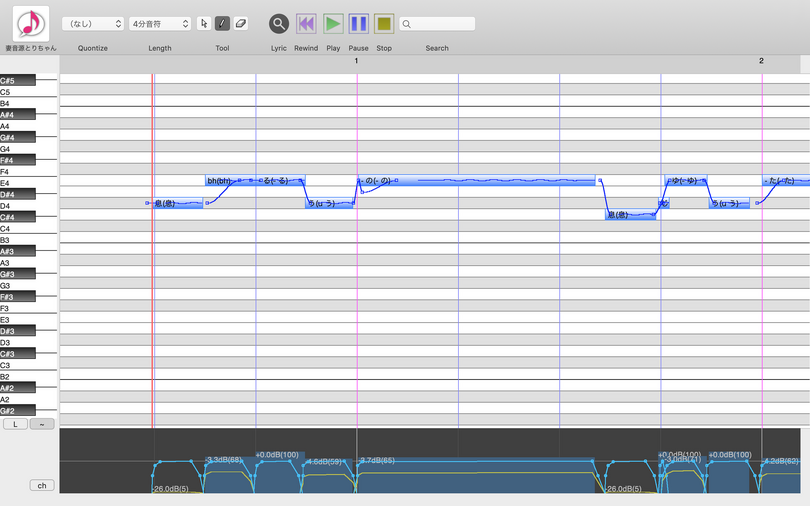Start playback with the Play button
Screen dimensions: 810x506
(333, 24)
